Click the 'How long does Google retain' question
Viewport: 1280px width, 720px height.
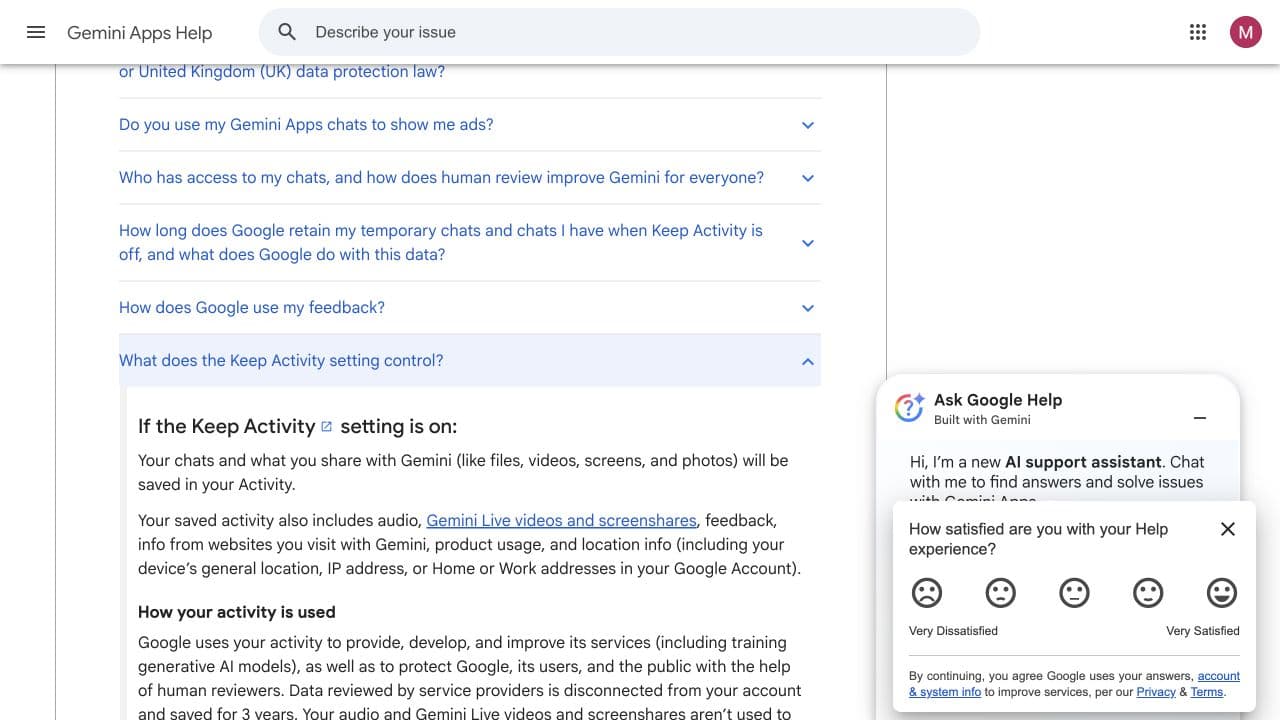pos(441,243)
